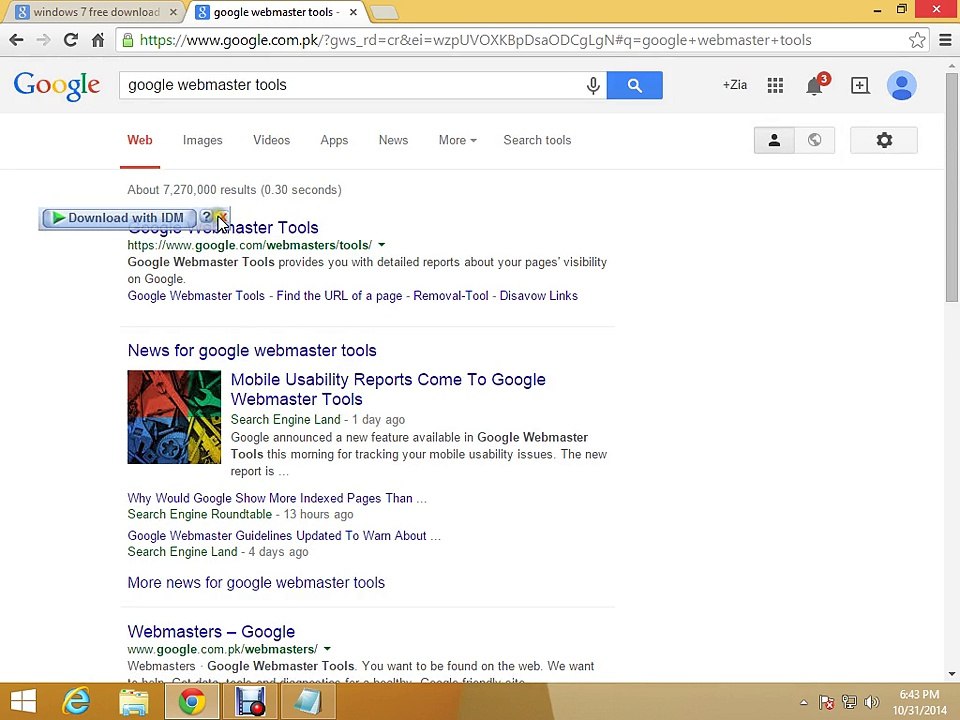The width and height of the screenshot is (960, 720).
Task: Open the Removal-Tool sitelink
Action: tap(451, 296)
